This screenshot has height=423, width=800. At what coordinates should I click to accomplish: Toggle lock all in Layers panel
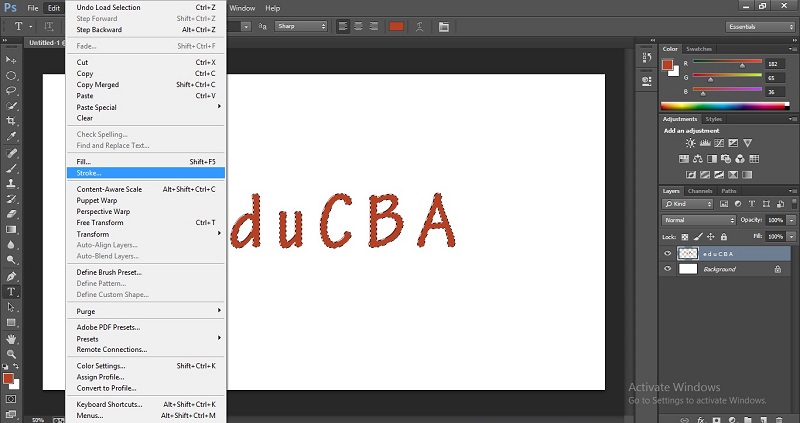[723, 237]
